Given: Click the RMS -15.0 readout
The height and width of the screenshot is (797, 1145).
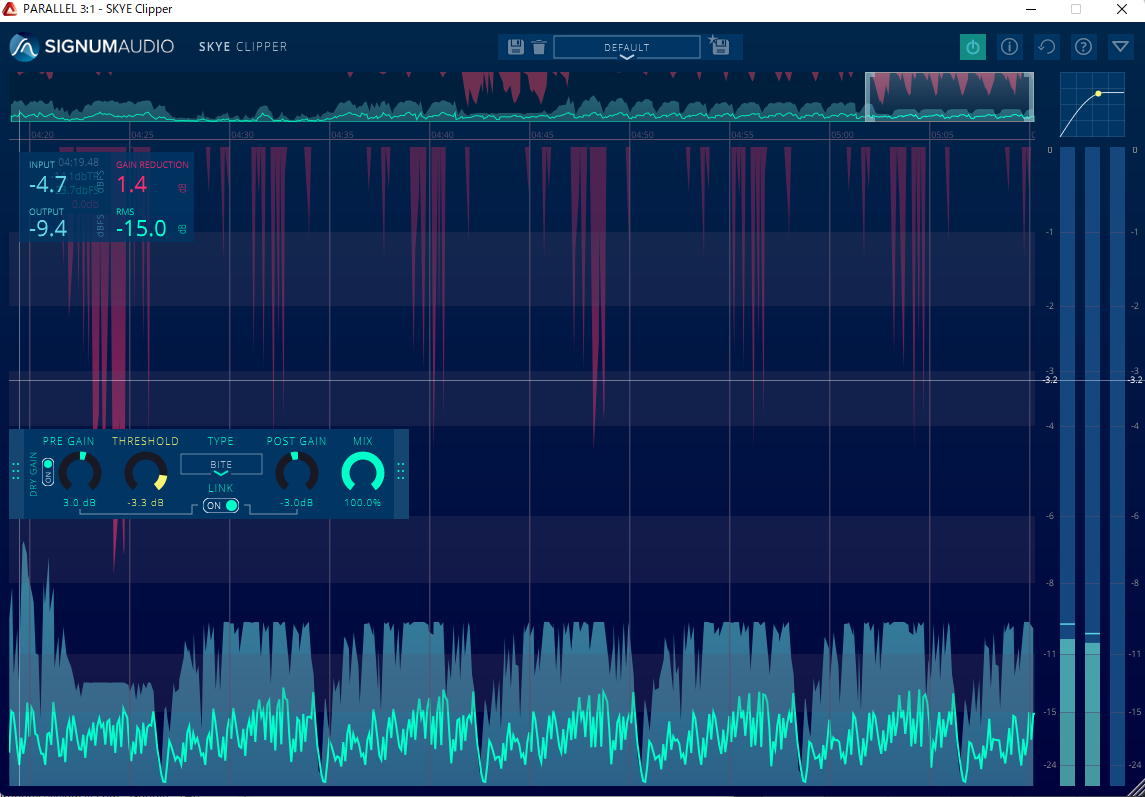Looking at the screenshot, I should click(x=142, y=229).
